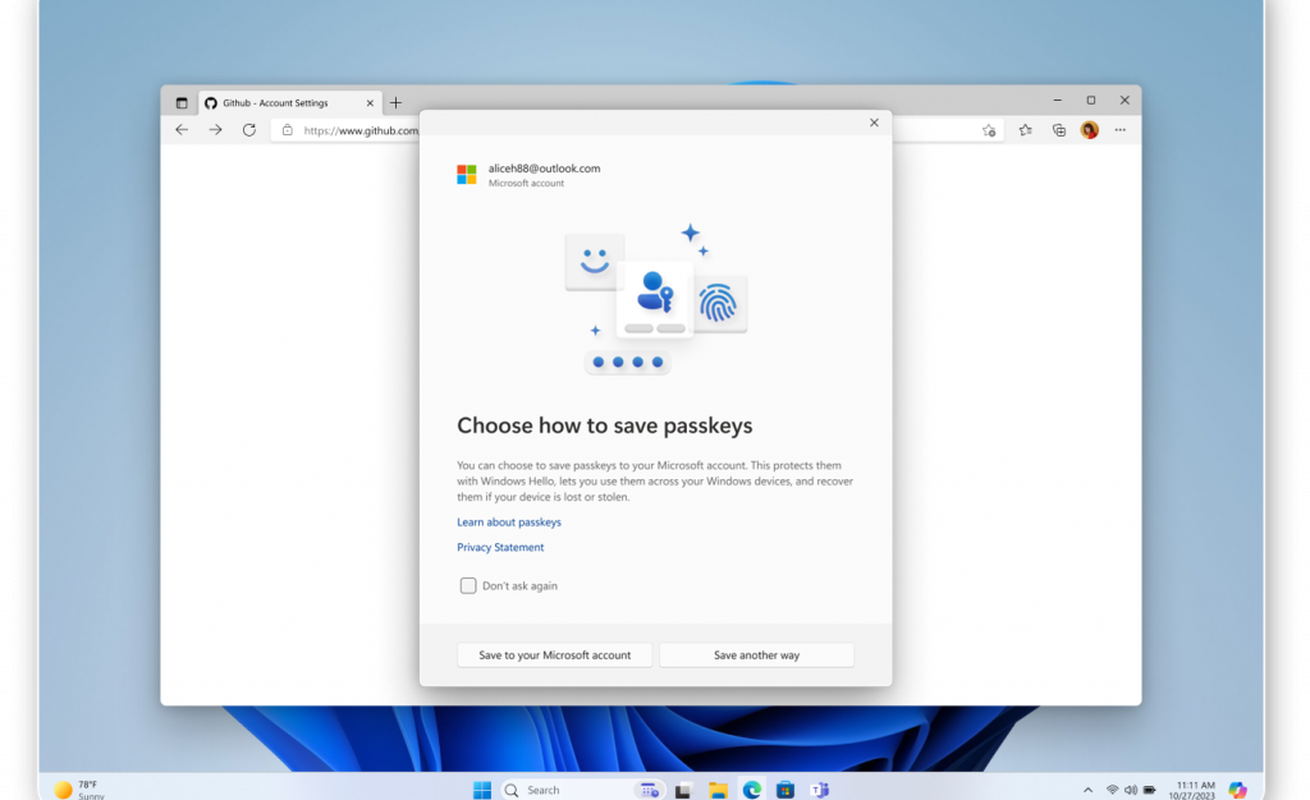Click the Wi-Fi network tray icon
This screenshot has height=800, width=1310.
point(1112,790)
